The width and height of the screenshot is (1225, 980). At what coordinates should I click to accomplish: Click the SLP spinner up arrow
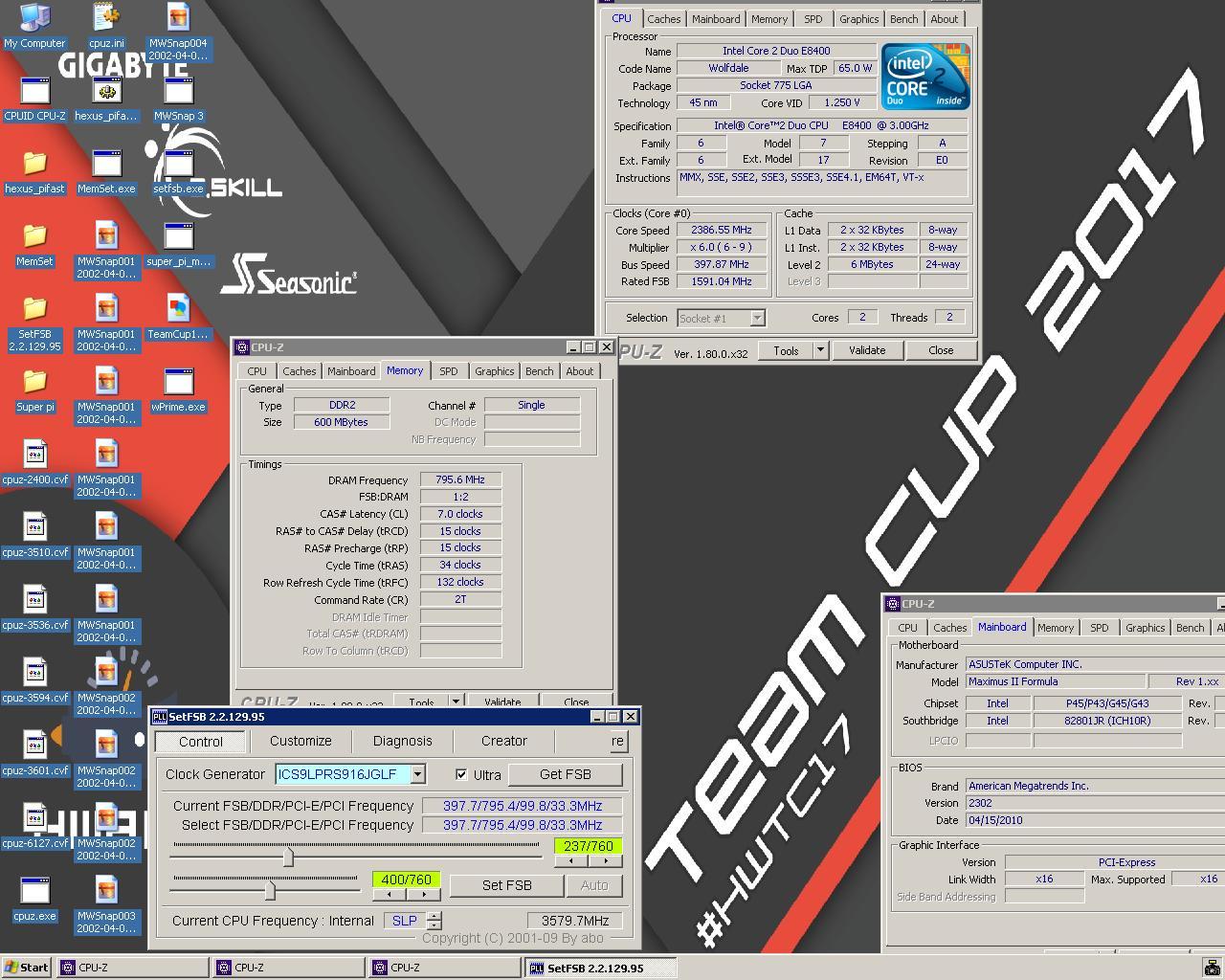pos(434,916)
